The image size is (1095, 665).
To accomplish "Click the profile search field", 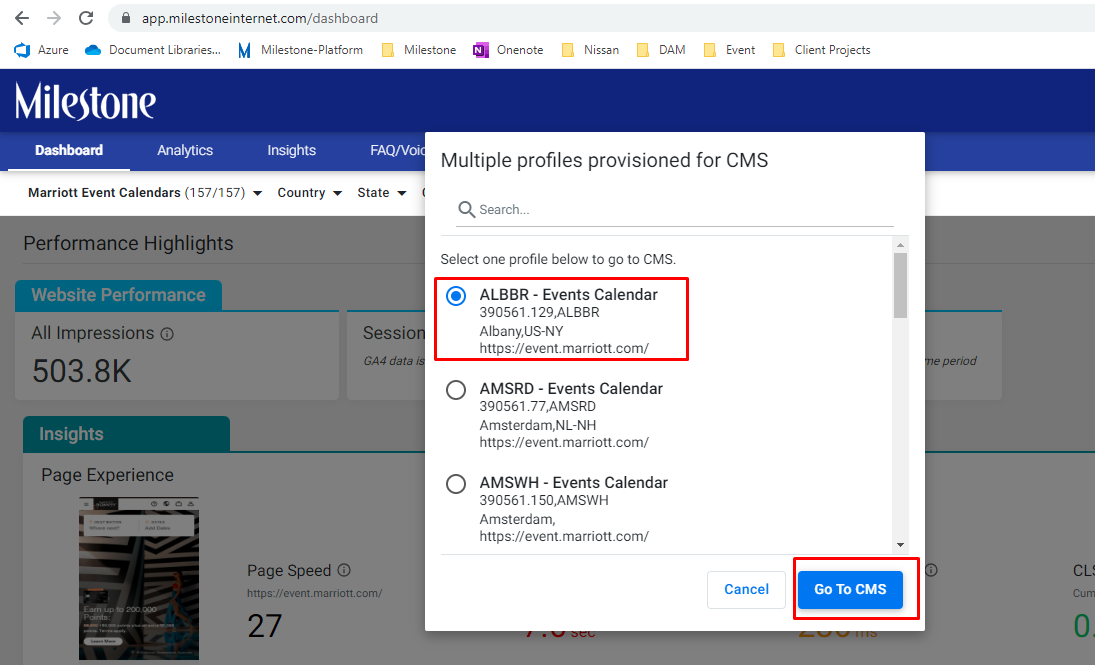I will tap(675, 210).
